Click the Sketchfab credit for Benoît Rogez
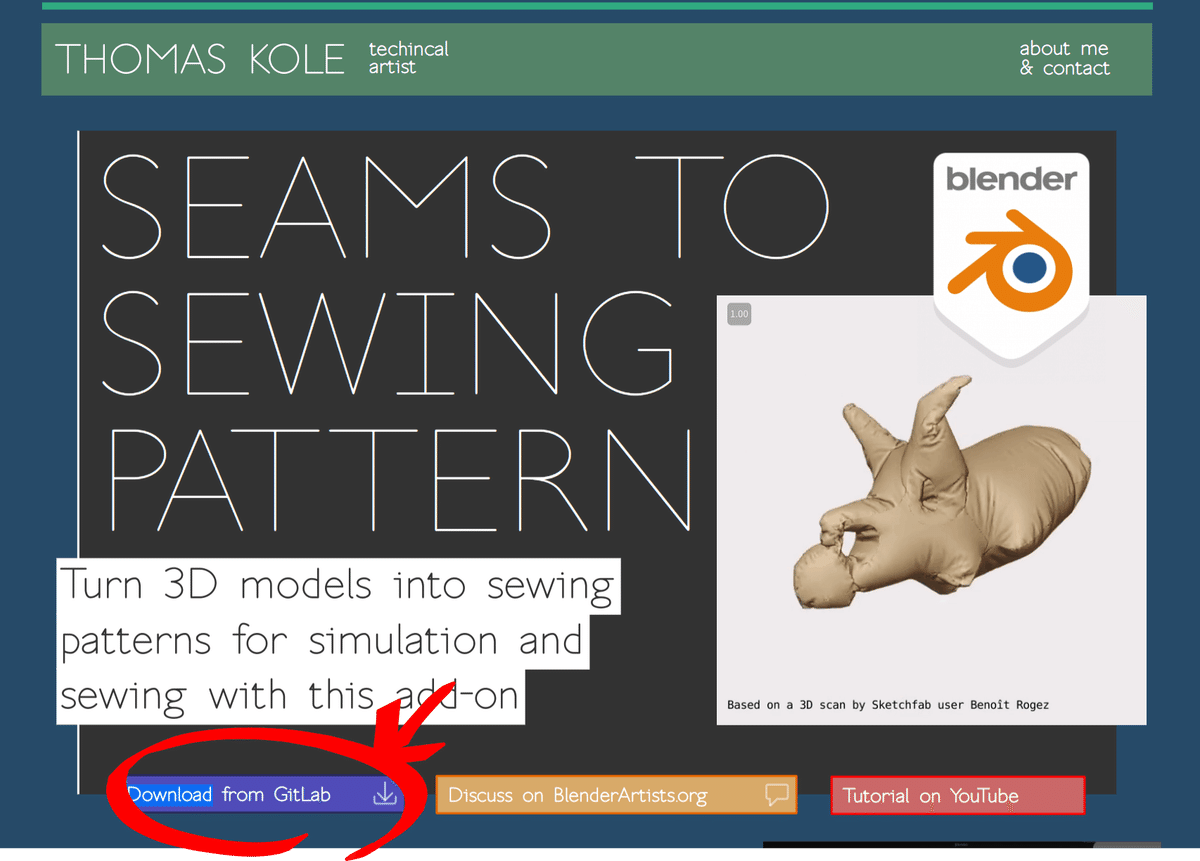This screenshot has height=861, width=1200. 887,704
